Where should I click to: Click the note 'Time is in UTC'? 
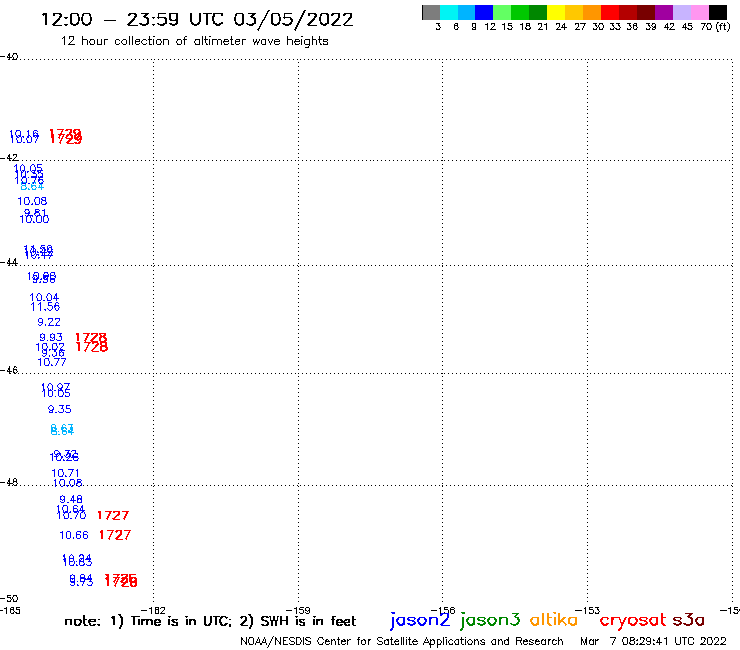point(181,621)
